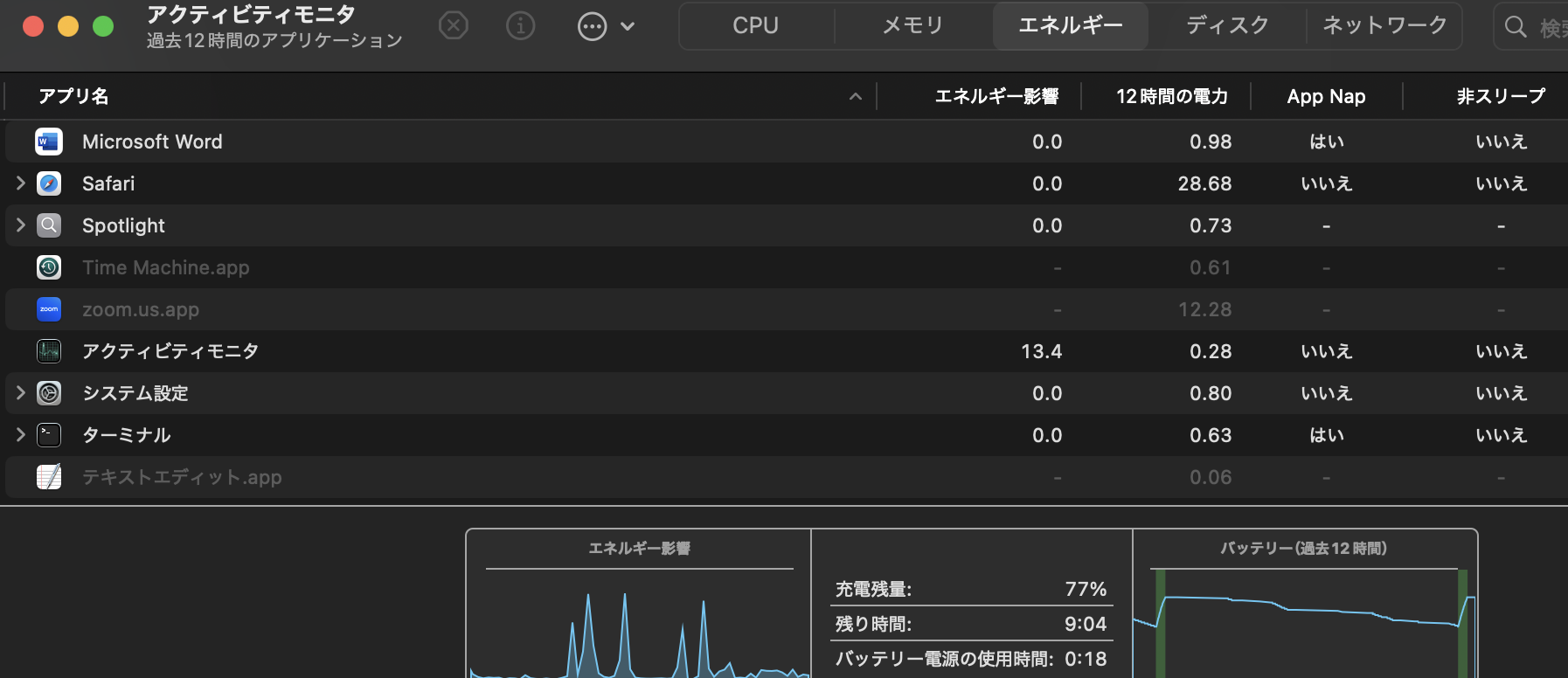Screen dimensions: 1568x678
Task: Click the Microsoft Word app icon
Action: tap(49, 142)
